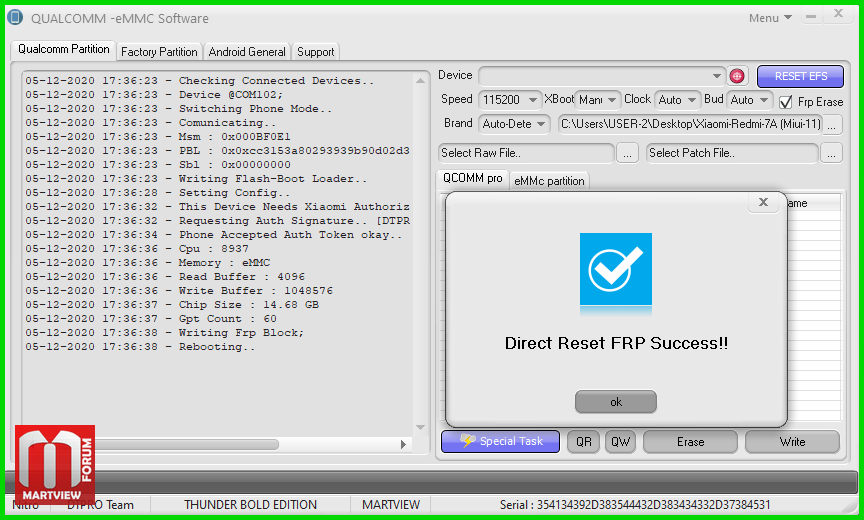This screenshot has width=864, height=520.
Task: Minimize the QUALCOMM eMMC window
Action: [811, 17]
